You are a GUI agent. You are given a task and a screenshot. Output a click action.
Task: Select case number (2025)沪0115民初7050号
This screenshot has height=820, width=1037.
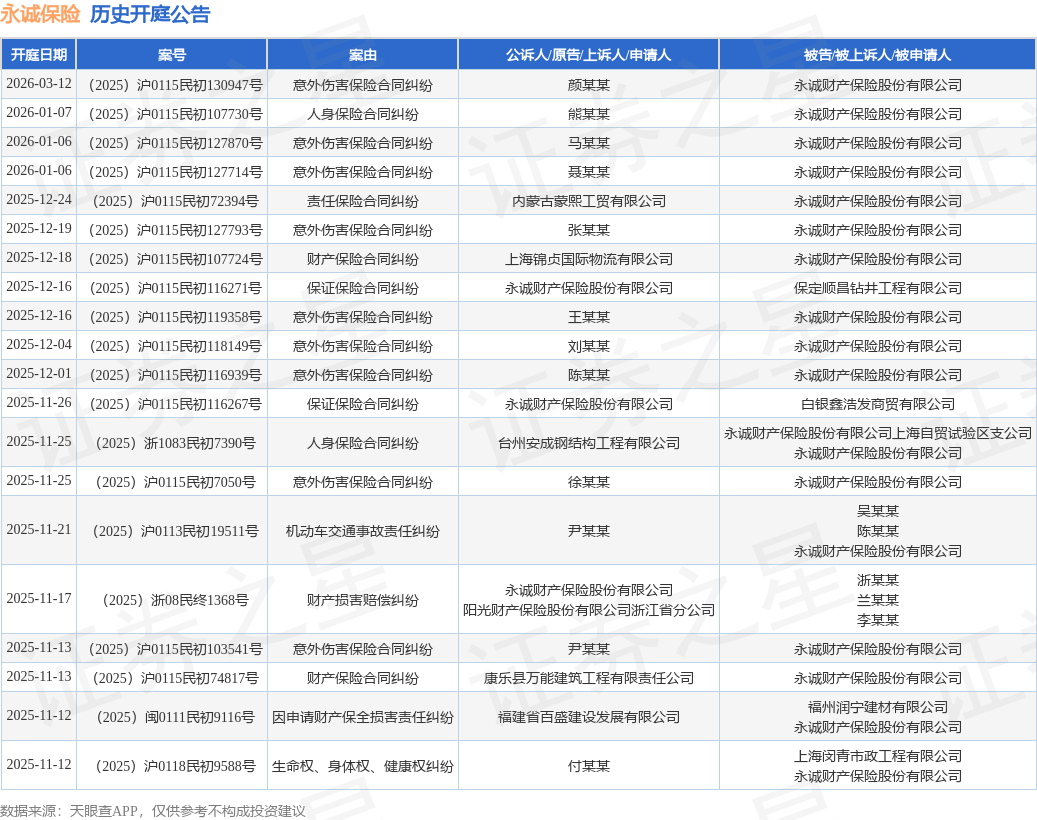[175, 483]
